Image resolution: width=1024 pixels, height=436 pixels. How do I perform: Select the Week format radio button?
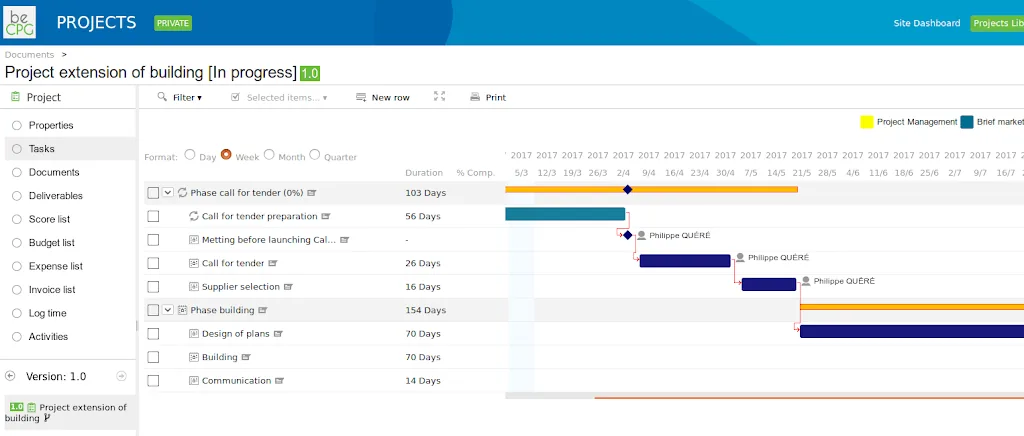click(227, 155)
